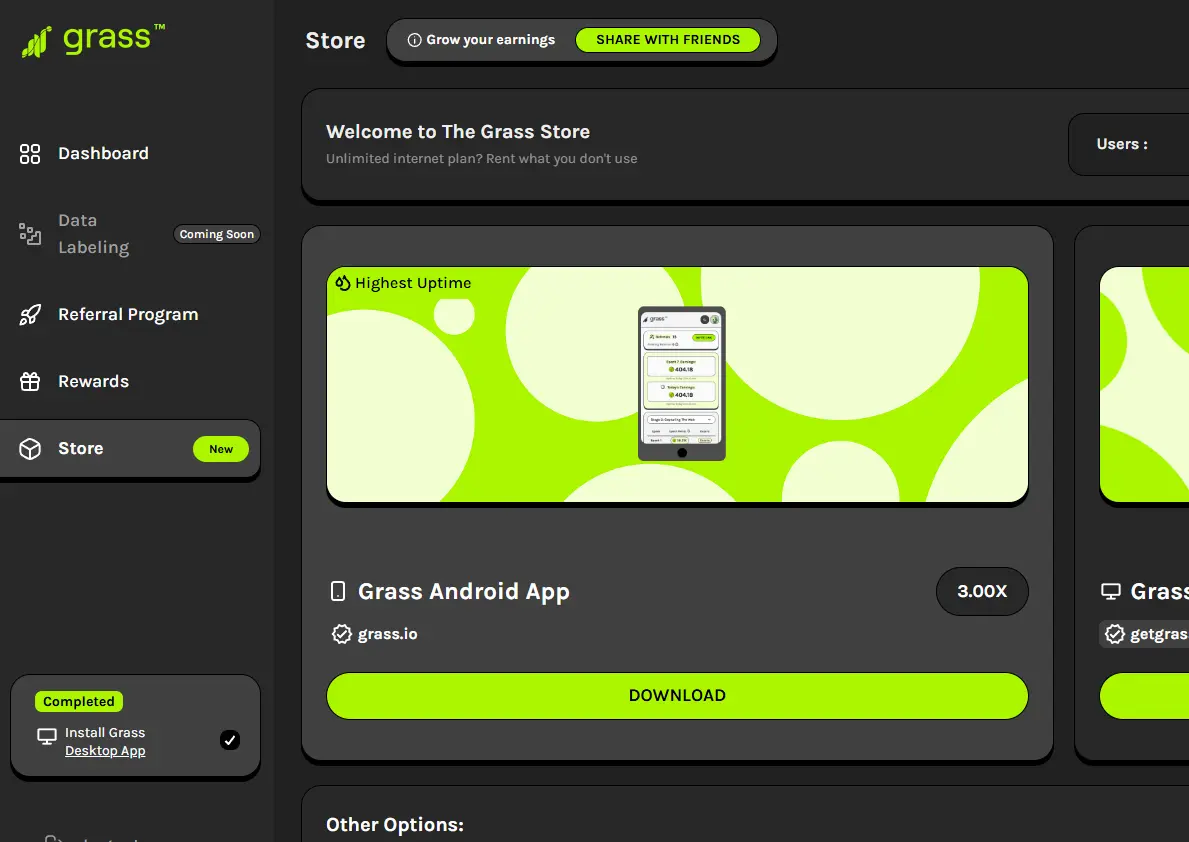Click the Other Options: heading

[x=395, y=825]
